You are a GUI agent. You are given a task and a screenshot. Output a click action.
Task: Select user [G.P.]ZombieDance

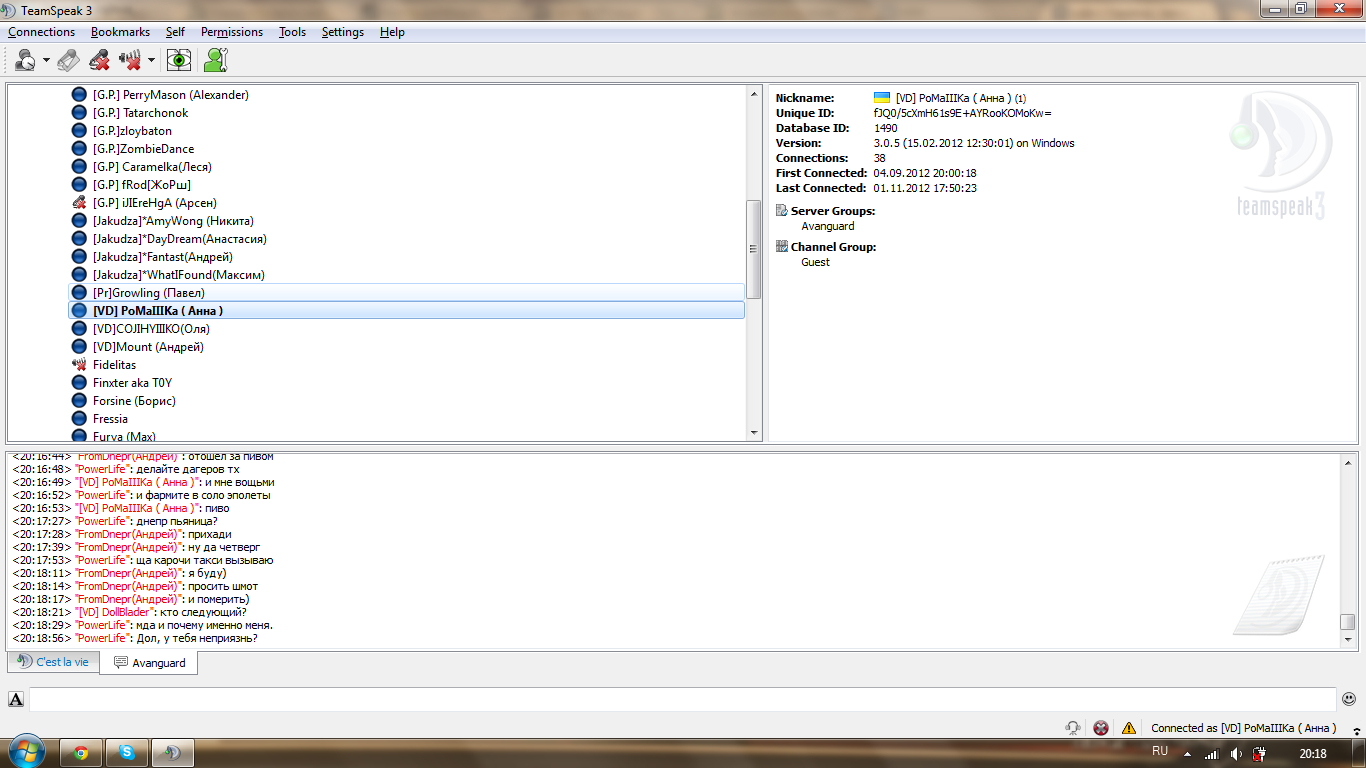click(x=143, y=149)
